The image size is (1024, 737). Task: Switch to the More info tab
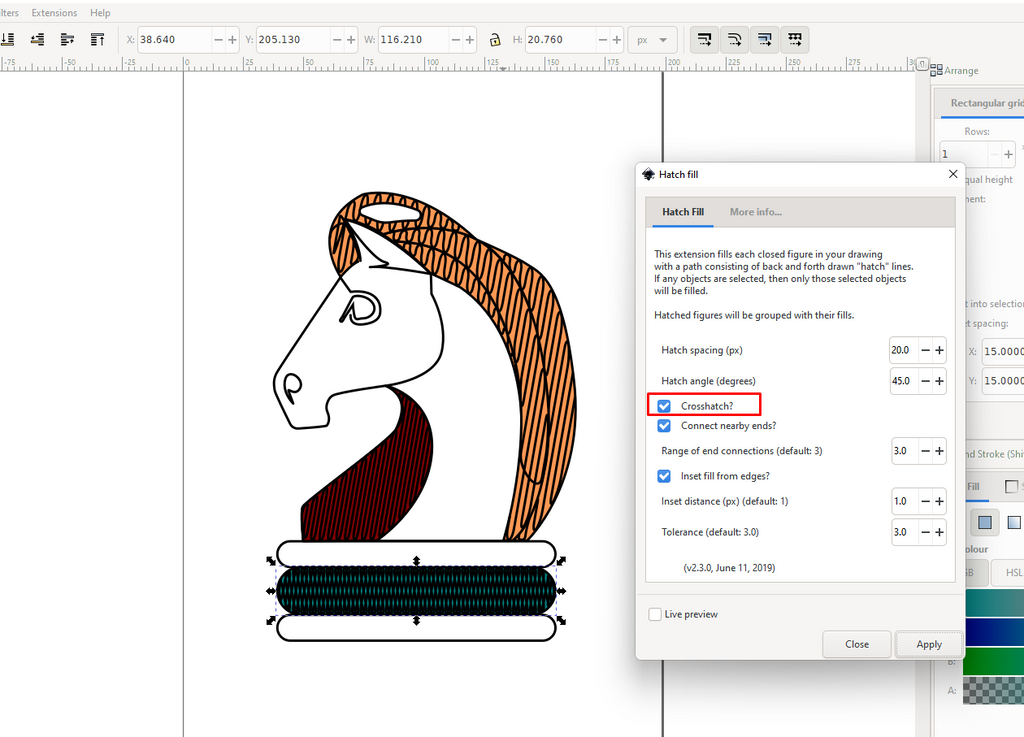[x=755, y=212]
